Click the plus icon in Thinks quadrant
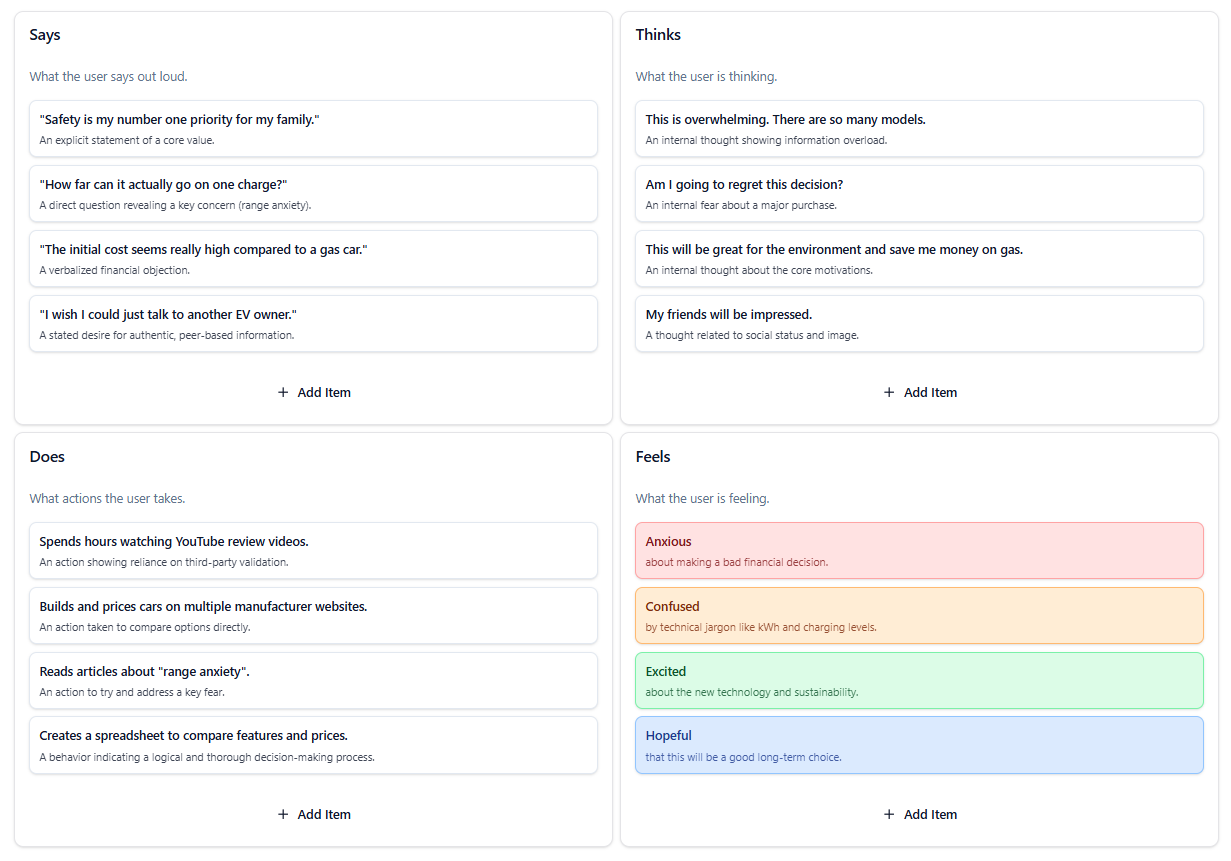This screenshot has width=1231, height=861. point(889,393)
